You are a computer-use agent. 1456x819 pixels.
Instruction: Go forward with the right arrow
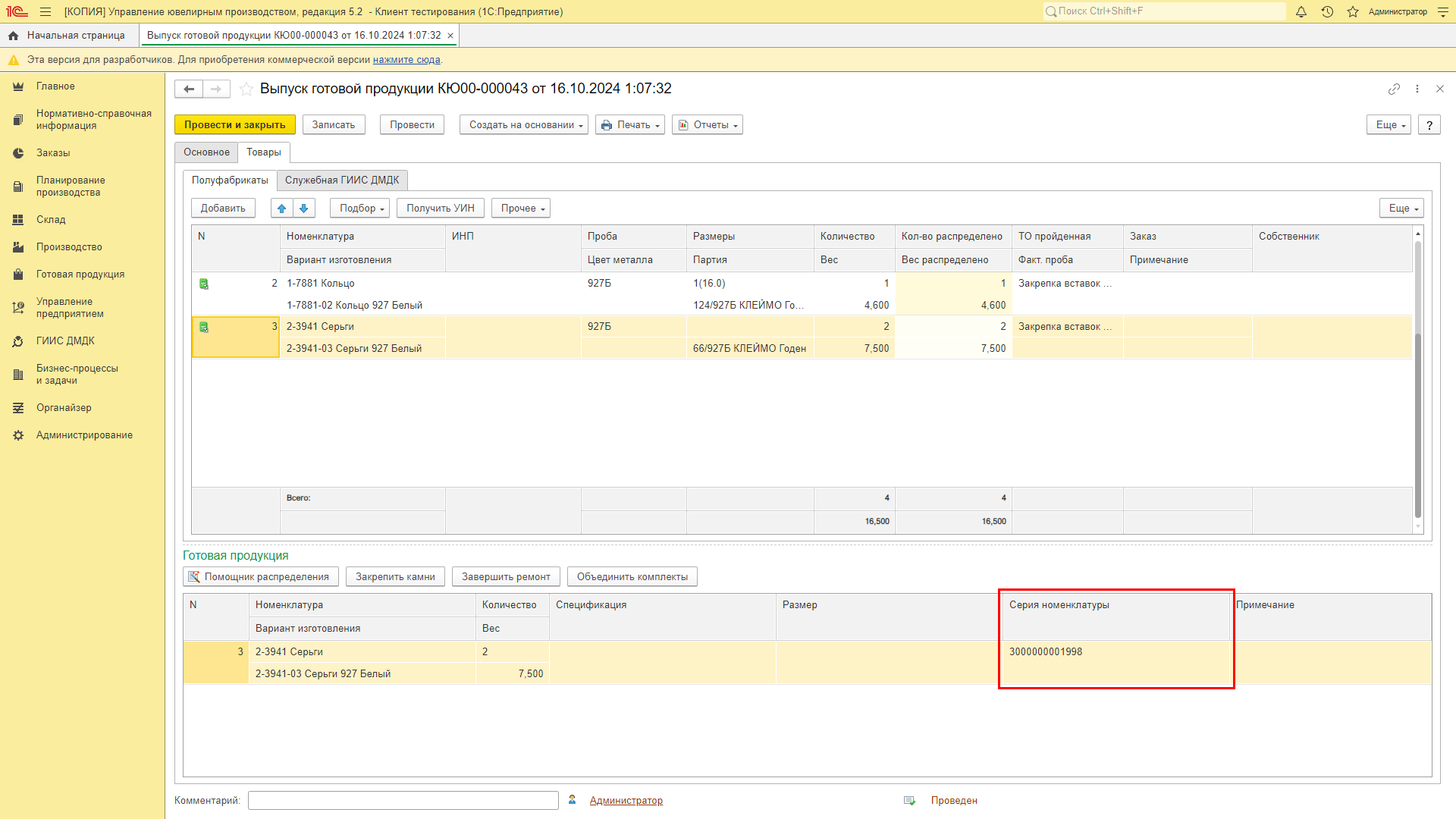(216, 89)
